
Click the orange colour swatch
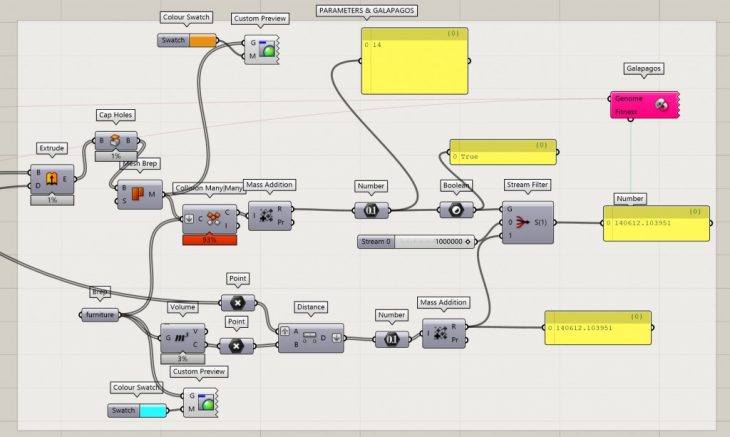pos(203,41)
